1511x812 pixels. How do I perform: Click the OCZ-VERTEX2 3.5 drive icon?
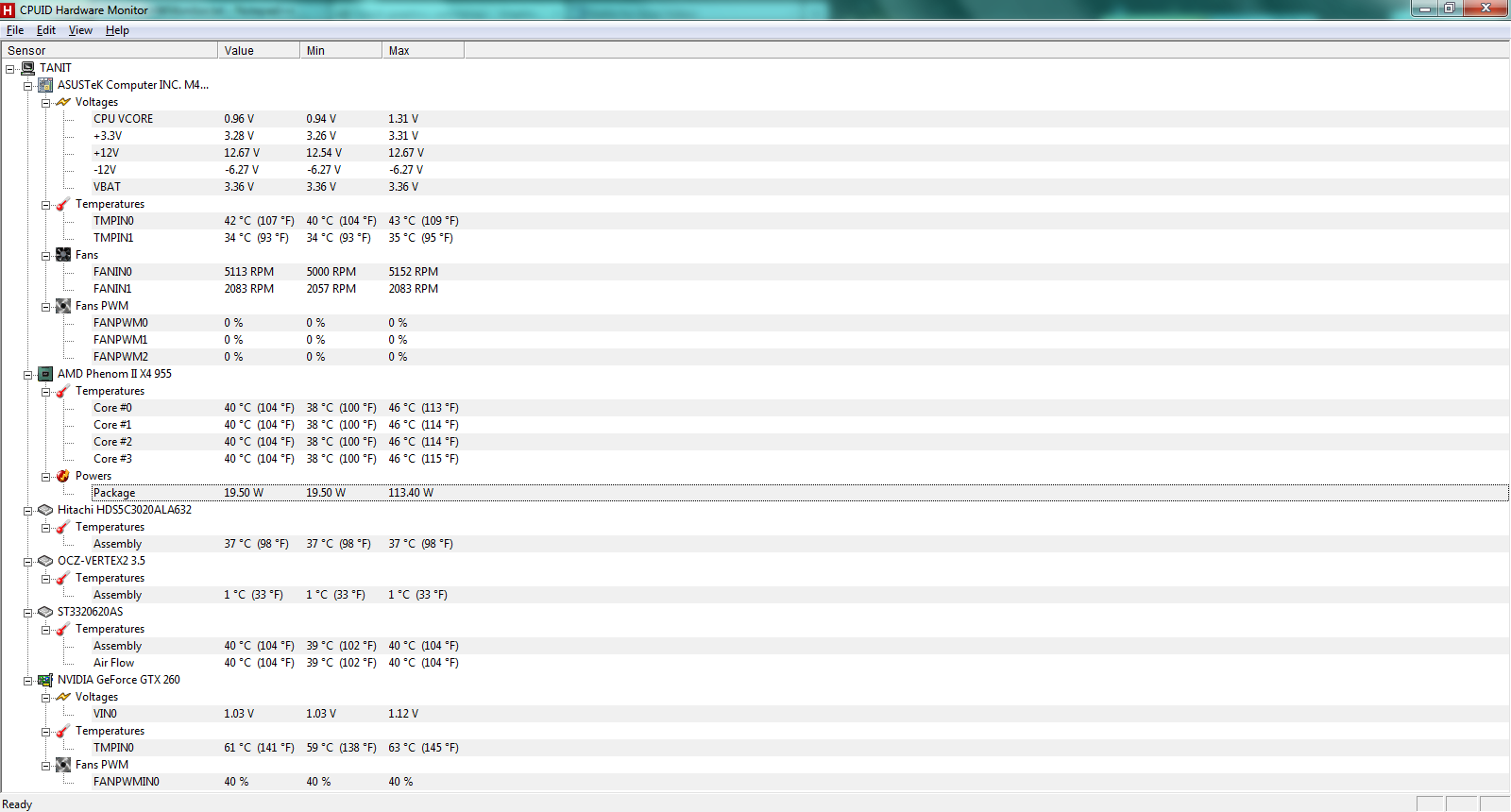pyautogui.click(x=45, y=561)
